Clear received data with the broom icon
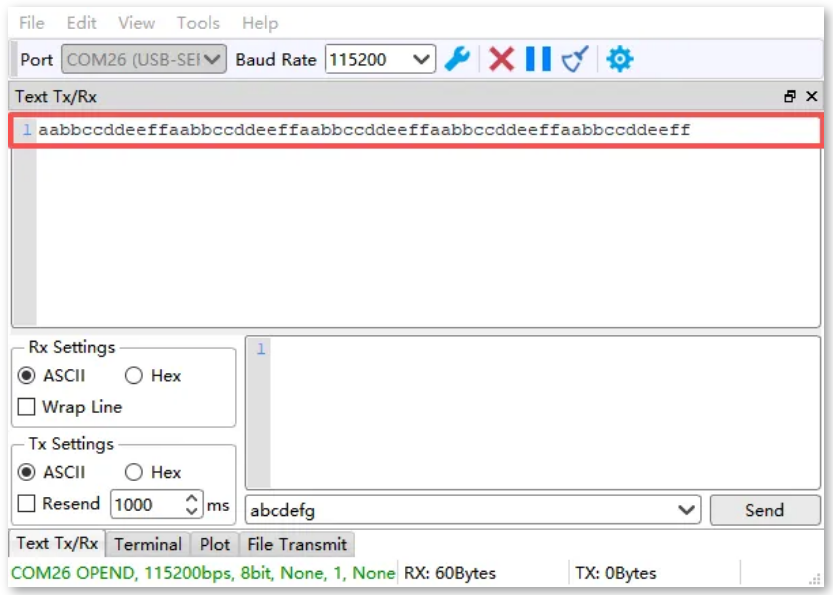This screenshot has width=833, height=595. (x=574, y=60)
